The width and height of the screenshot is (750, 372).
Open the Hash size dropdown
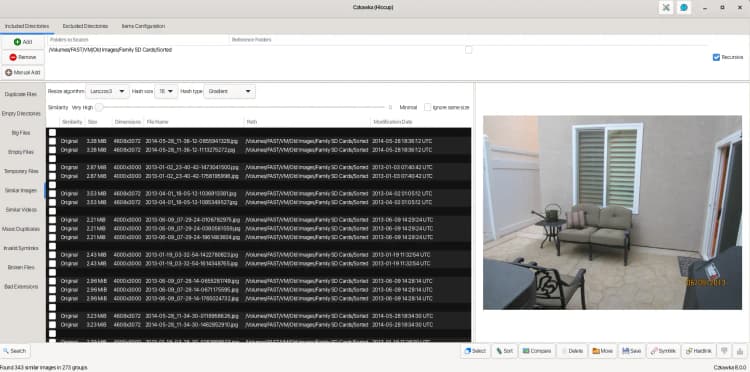click(166, 91)
